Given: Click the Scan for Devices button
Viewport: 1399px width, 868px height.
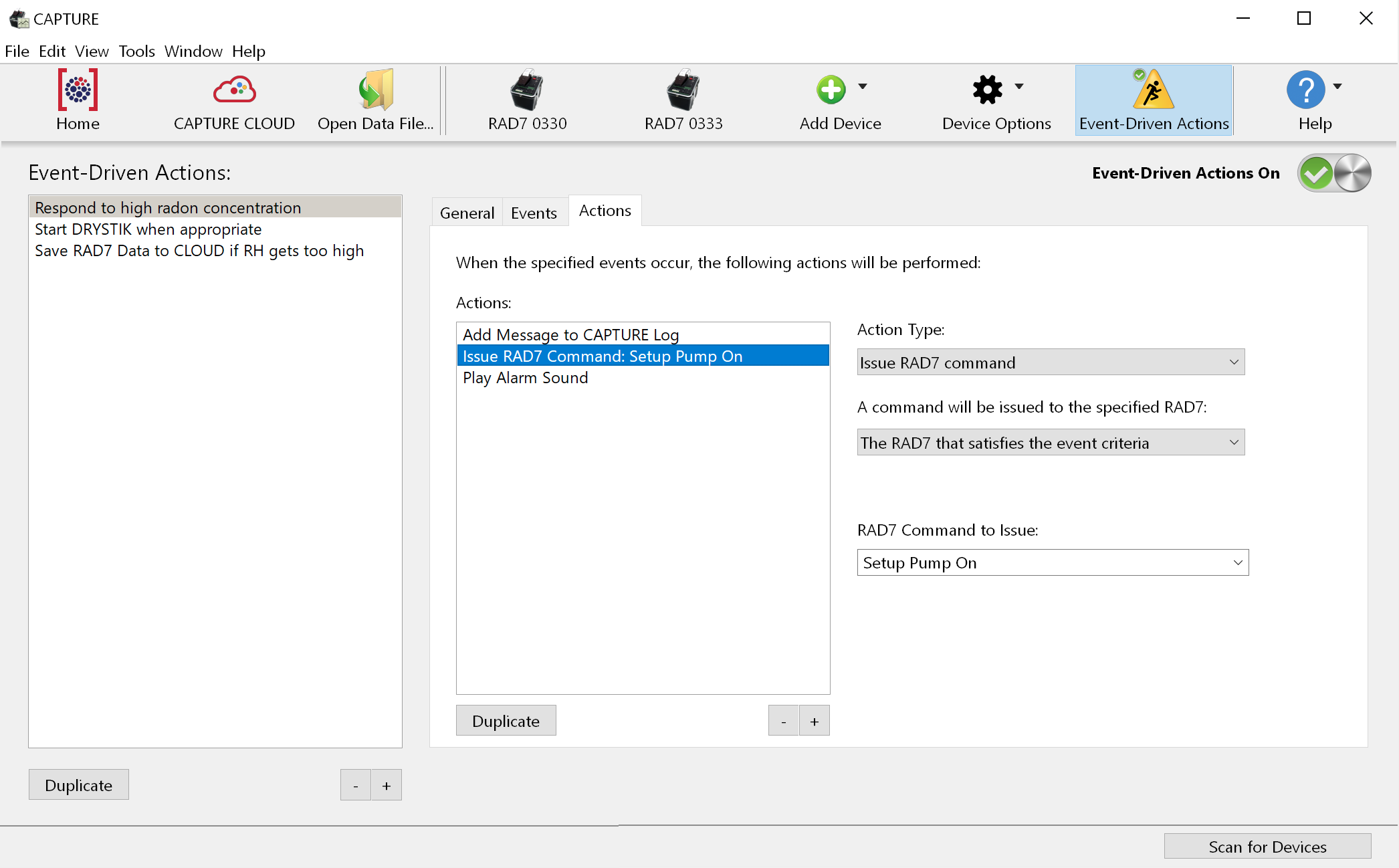Looking at the screenshot, I should coord(1267,847).
